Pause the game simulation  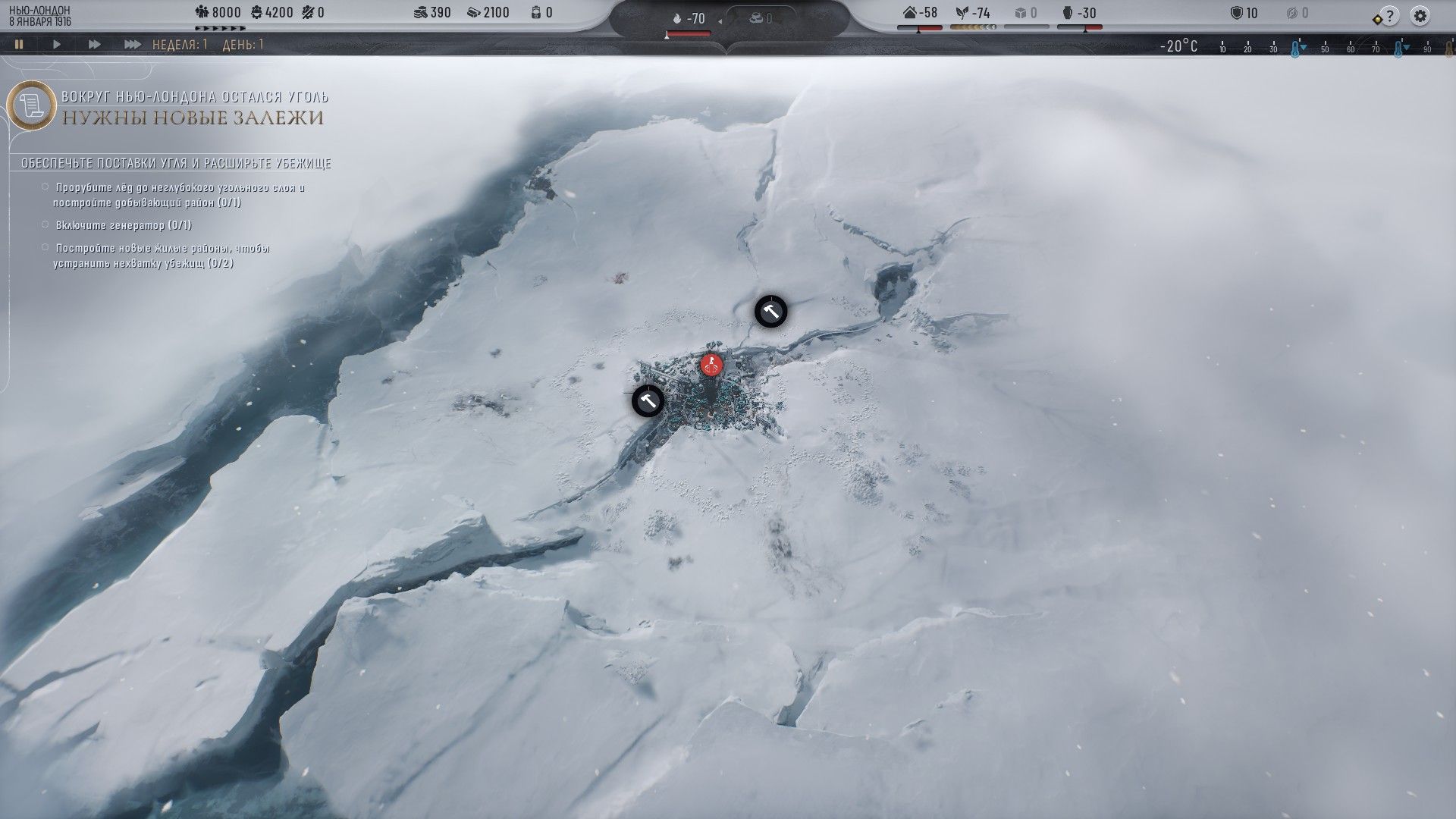click(x=19, y=45)
